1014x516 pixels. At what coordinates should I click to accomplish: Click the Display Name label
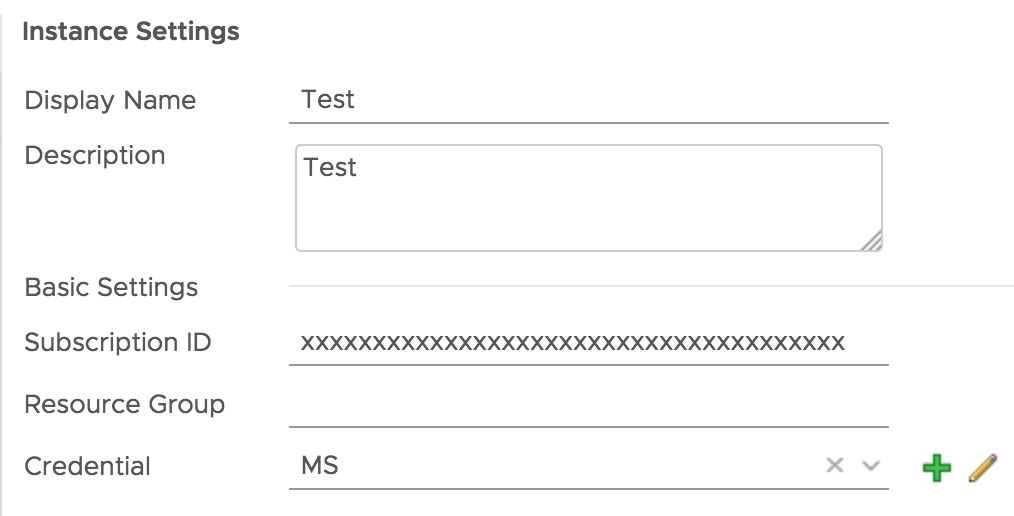(110, 100)
